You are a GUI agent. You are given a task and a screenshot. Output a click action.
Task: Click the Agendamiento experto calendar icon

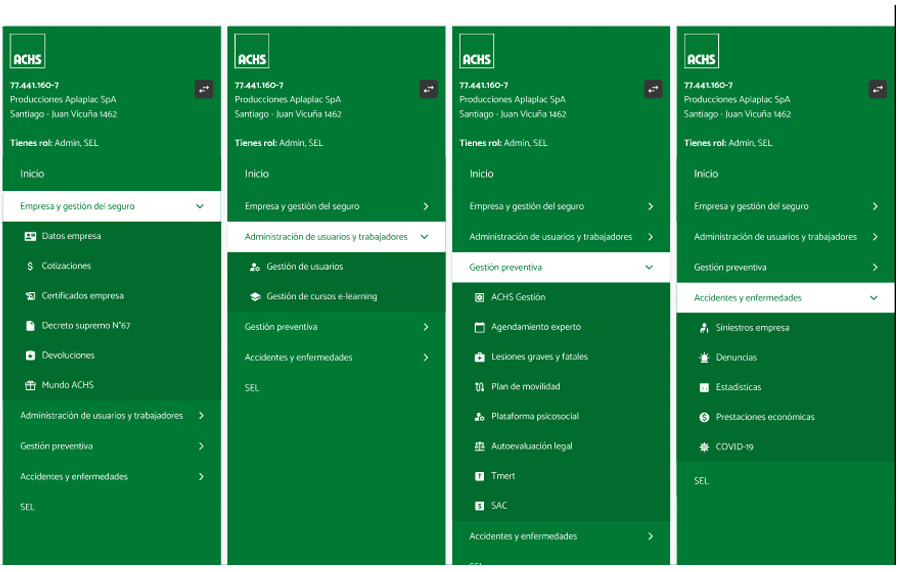[x=479, y=327]
